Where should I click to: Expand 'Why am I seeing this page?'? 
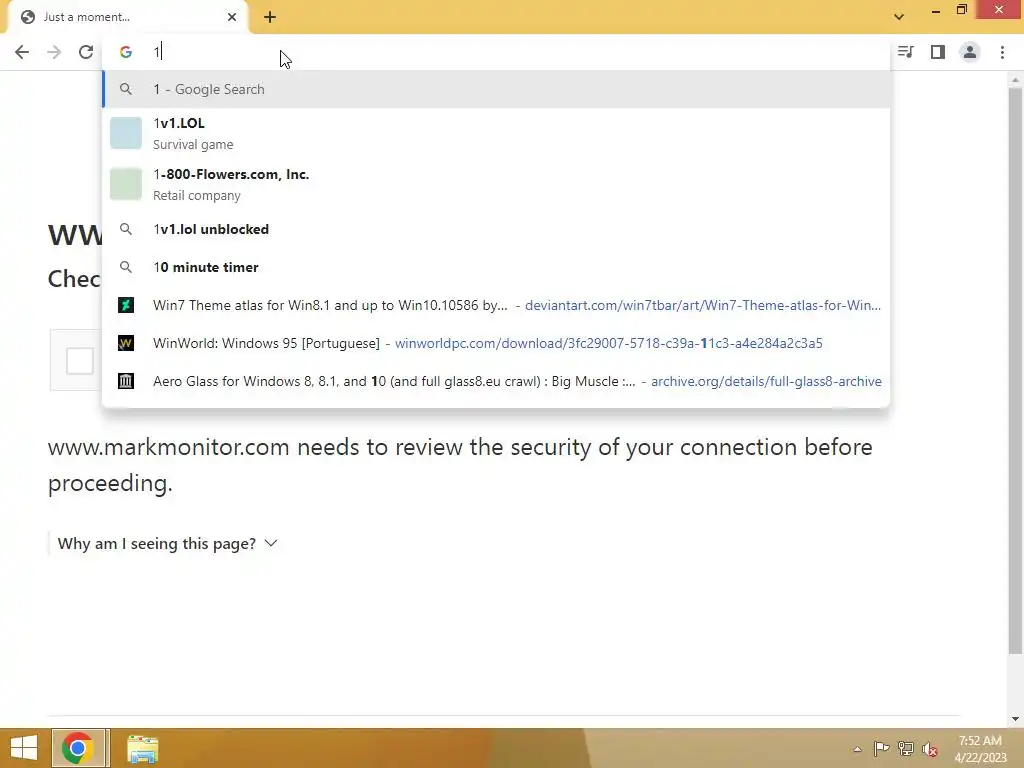tap(167, 543)
